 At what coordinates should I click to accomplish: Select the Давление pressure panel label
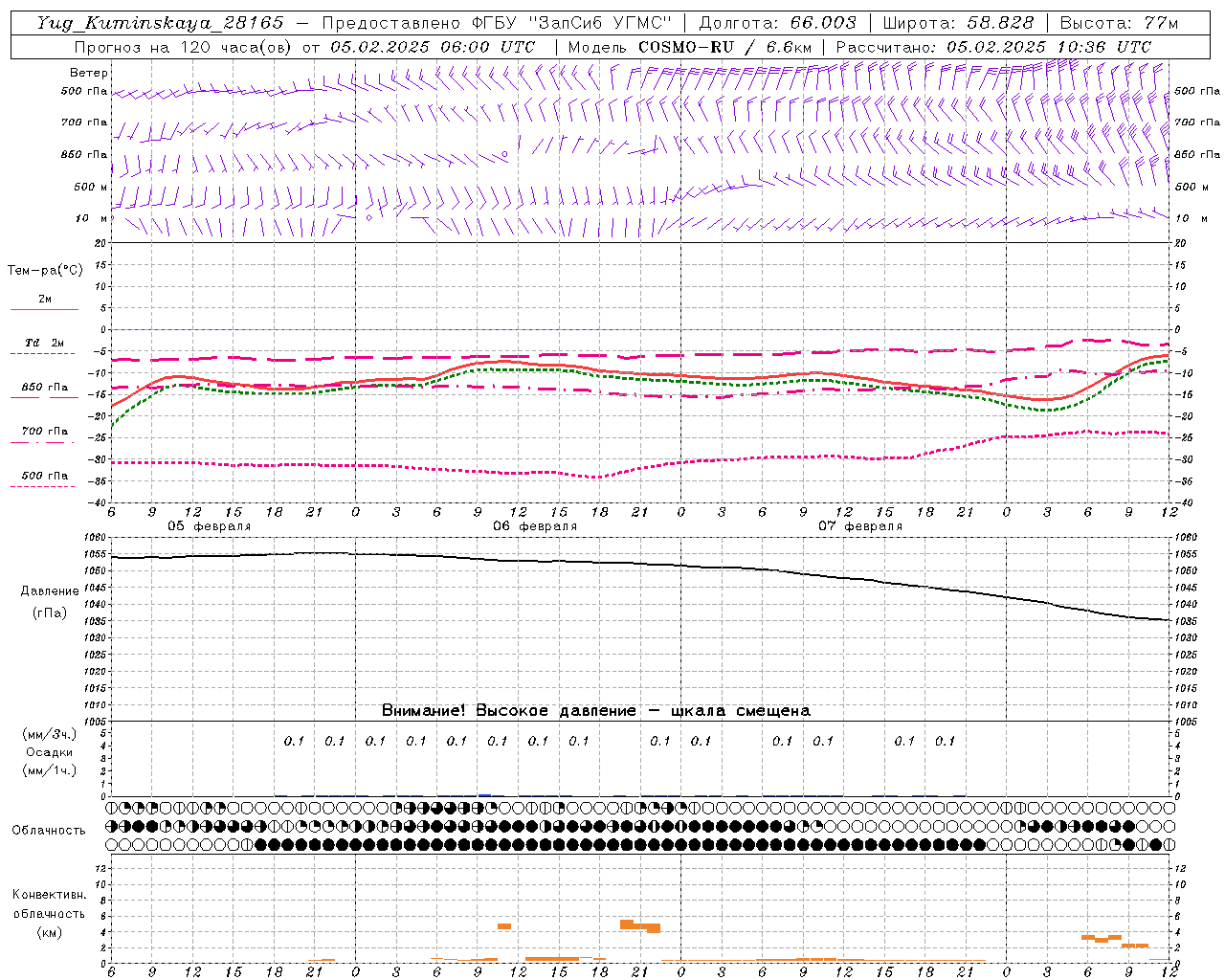(50, 591)
